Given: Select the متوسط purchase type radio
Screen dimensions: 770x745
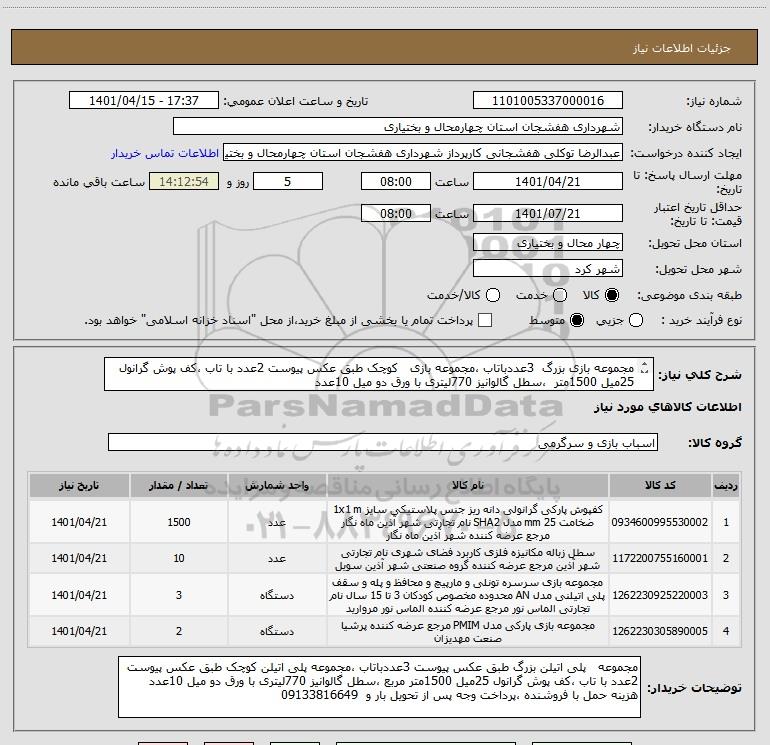Looking at the screenshot, I should tap(577, 320).
